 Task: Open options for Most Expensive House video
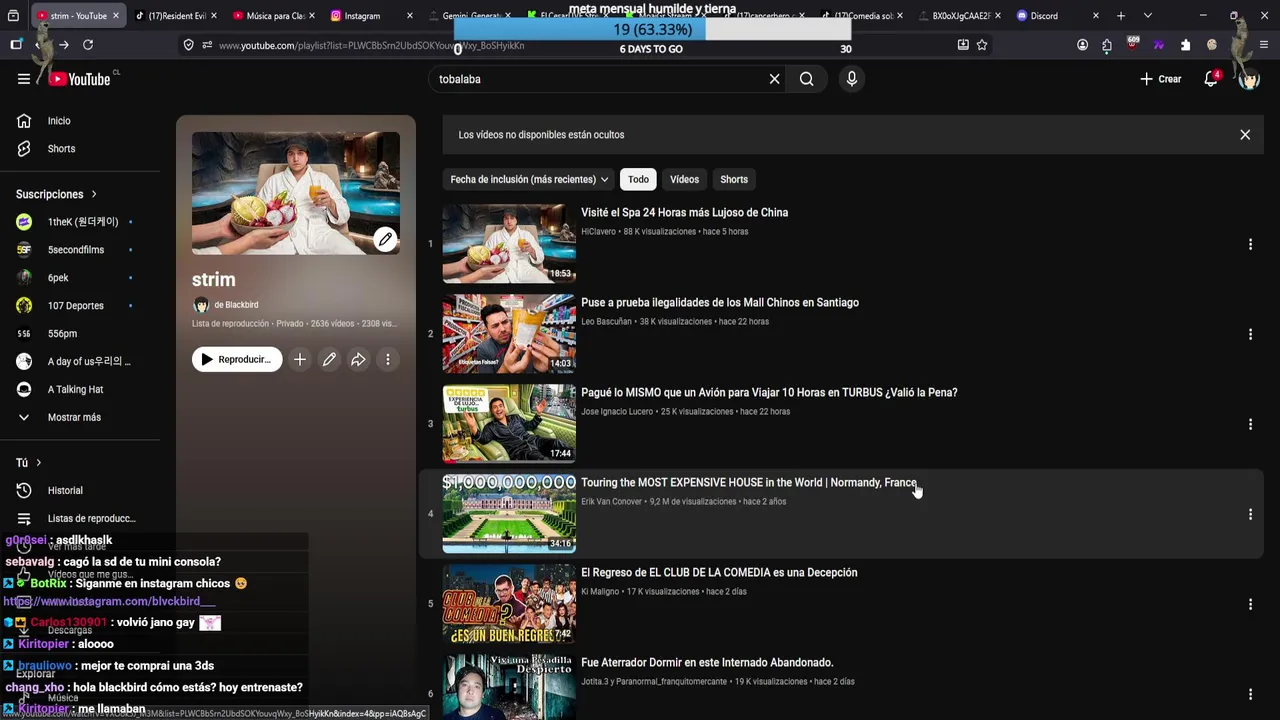(1250, 514)
